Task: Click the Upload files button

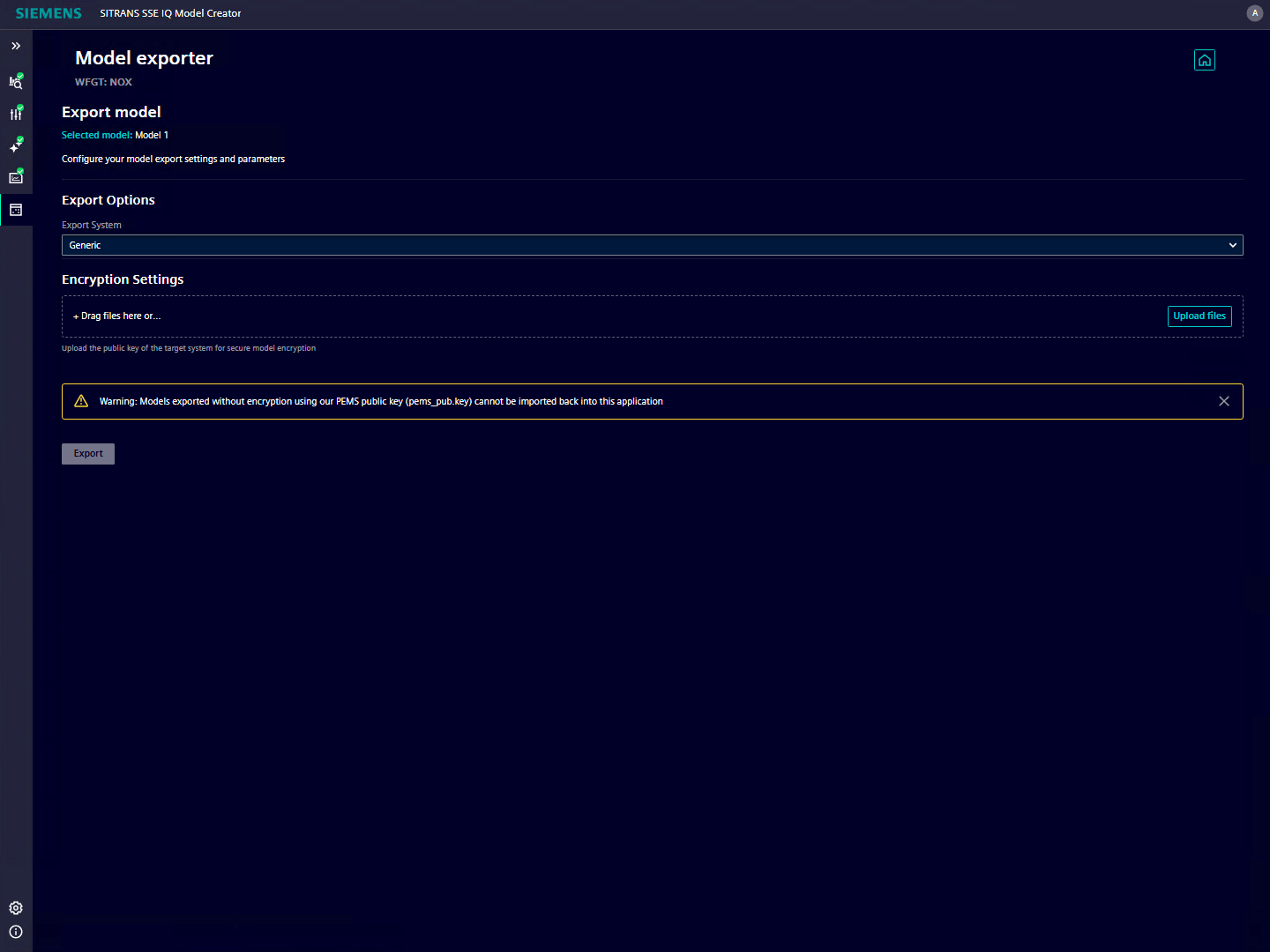Action: 1199,316
